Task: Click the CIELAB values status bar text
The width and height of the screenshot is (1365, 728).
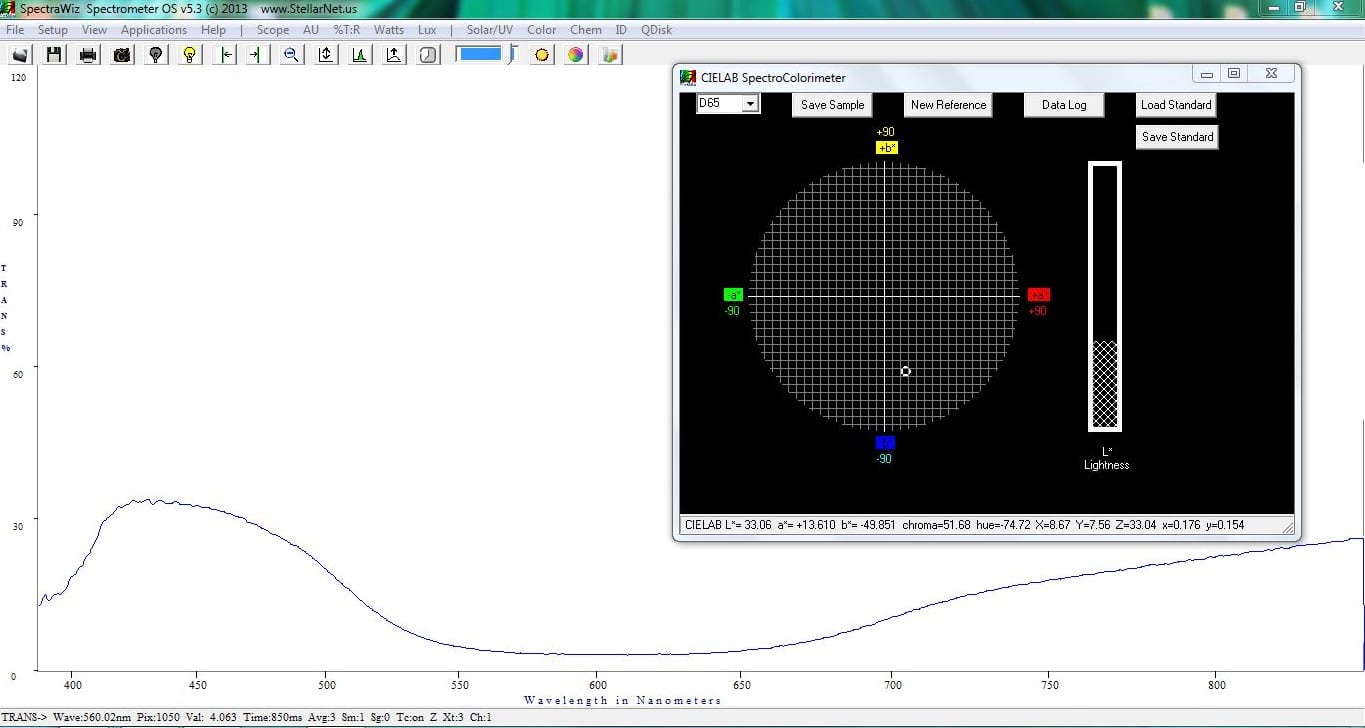Action: tap(964, 525)
